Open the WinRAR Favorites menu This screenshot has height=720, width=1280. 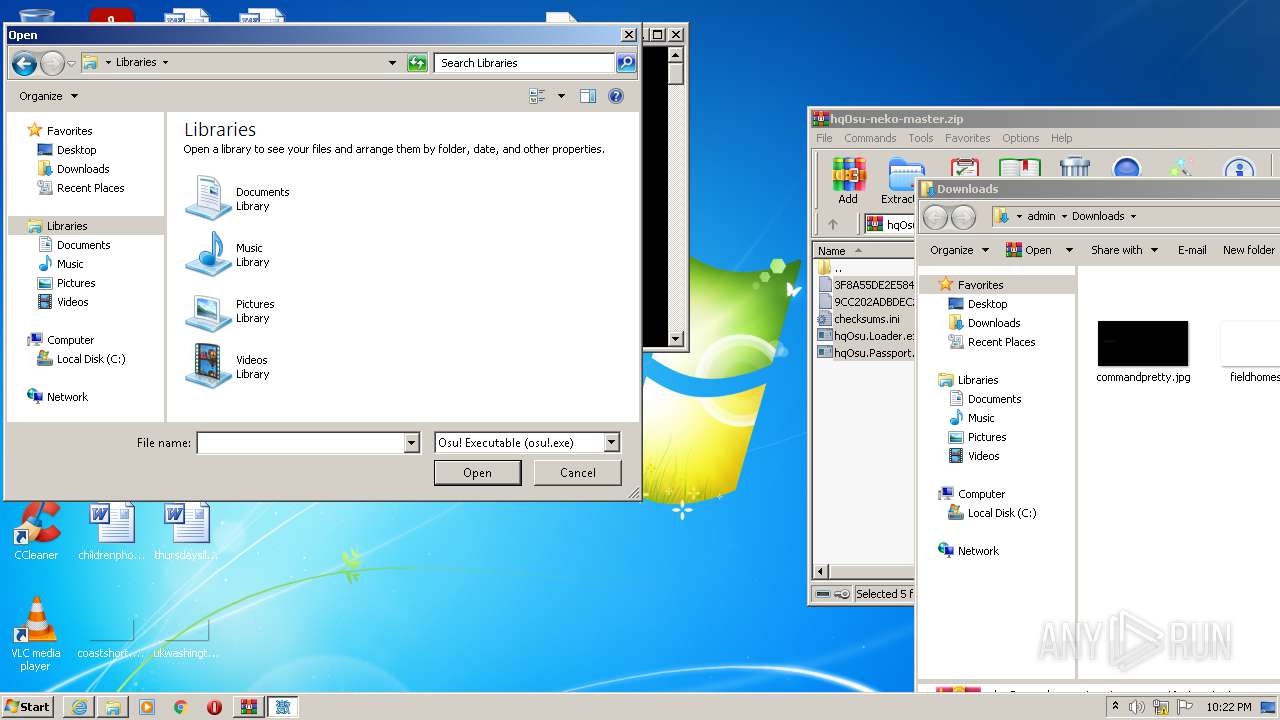point(968,138)
